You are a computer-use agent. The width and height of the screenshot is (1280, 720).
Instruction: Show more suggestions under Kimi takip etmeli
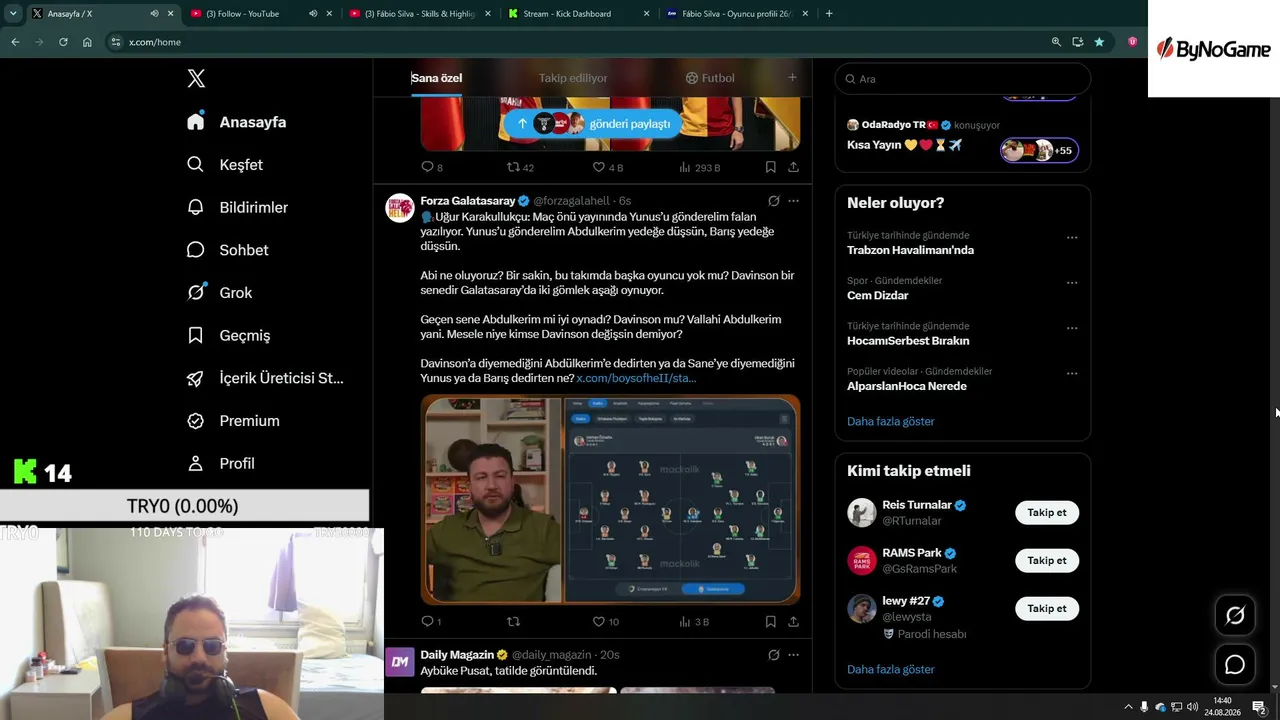click(891, 669)
